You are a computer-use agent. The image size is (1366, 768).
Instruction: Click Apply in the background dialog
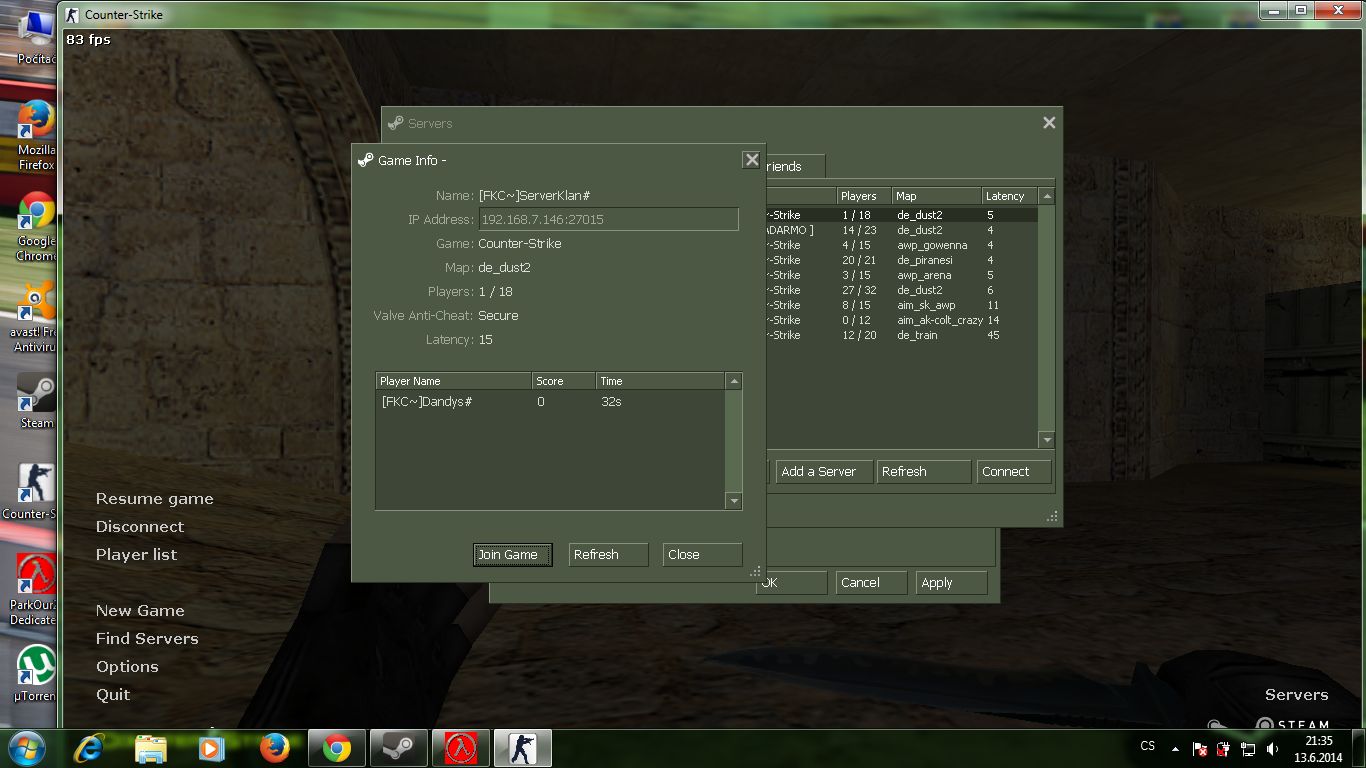coord(951,582)
